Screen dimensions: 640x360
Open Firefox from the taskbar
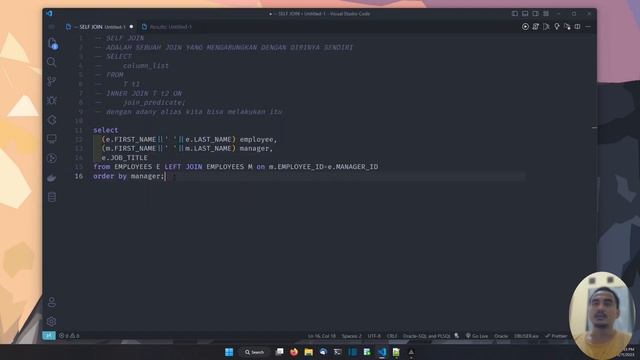coord(294,352)
